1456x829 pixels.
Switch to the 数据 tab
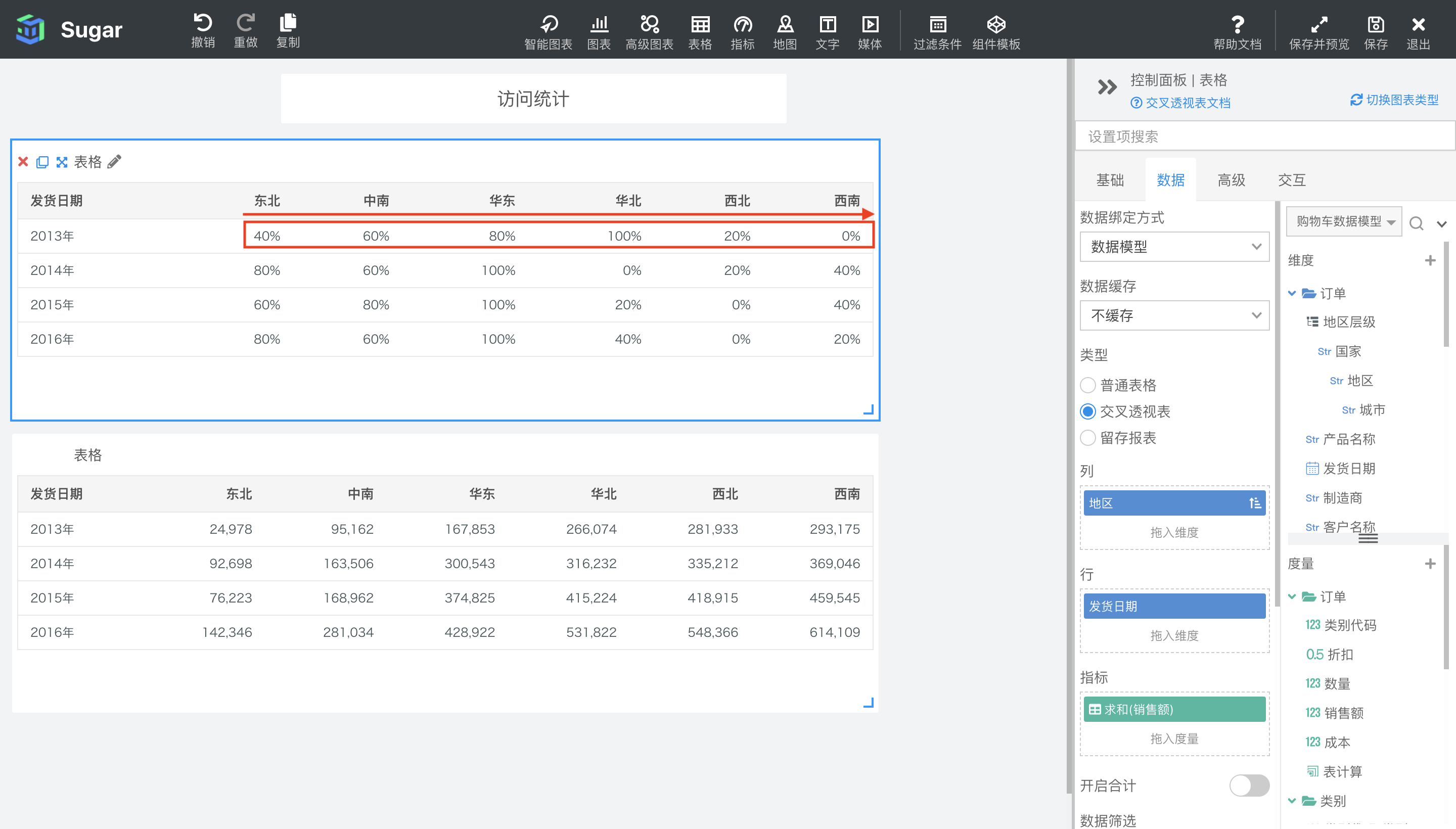(x=1170, y=180)
